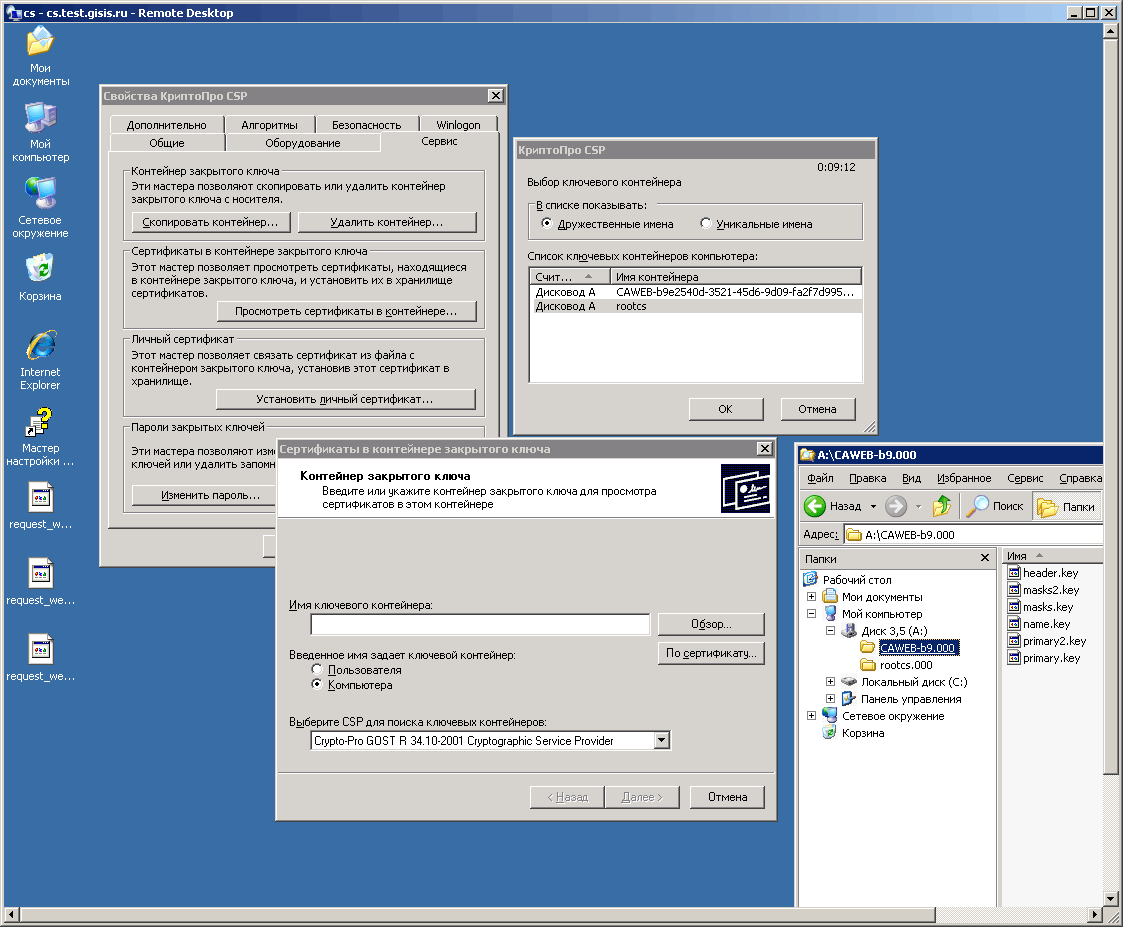Click the Удалить контейнер button

click(x=387, y=222)
